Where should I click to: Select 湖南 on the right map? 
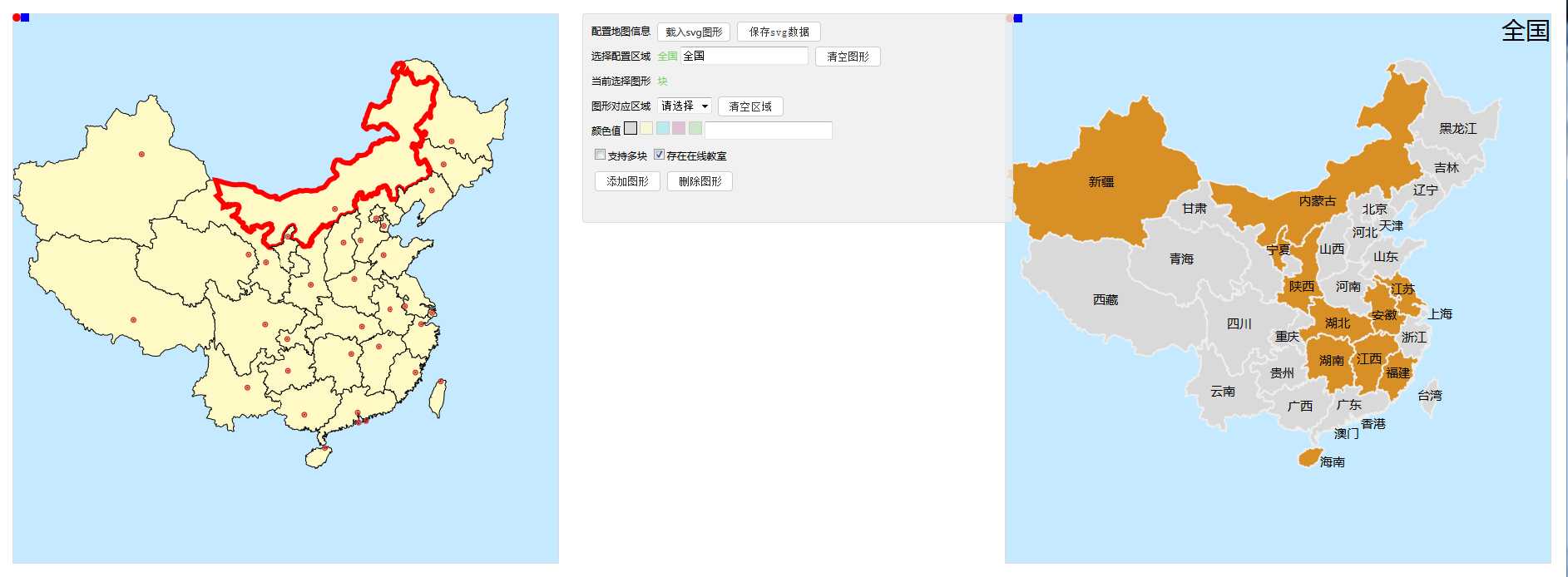click(1331, 360)
